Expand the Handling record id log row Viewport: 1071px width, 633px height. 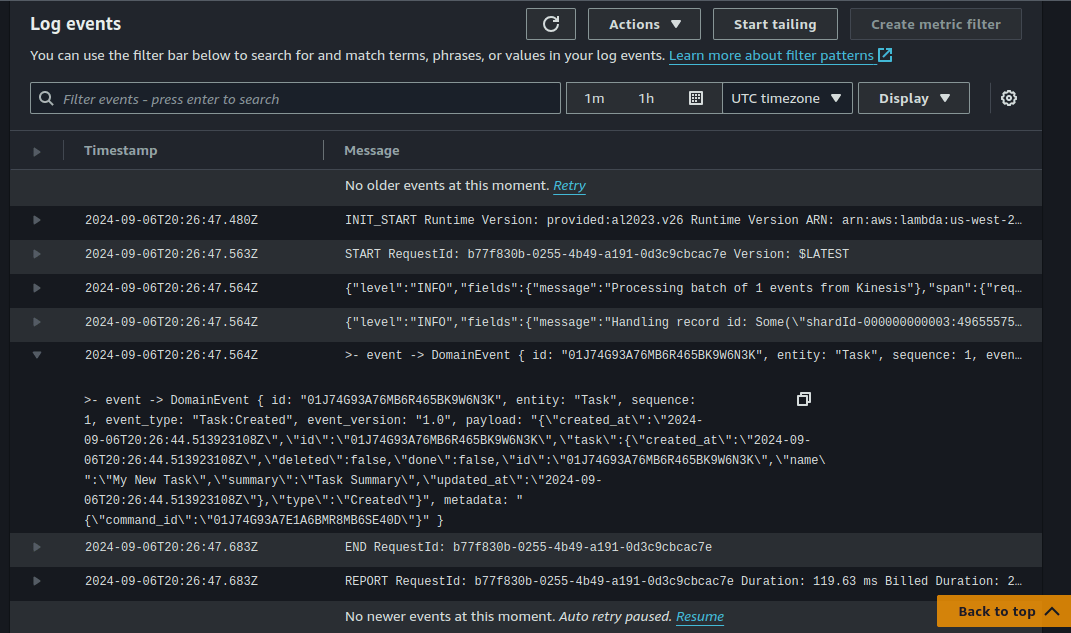pos(37,322)
